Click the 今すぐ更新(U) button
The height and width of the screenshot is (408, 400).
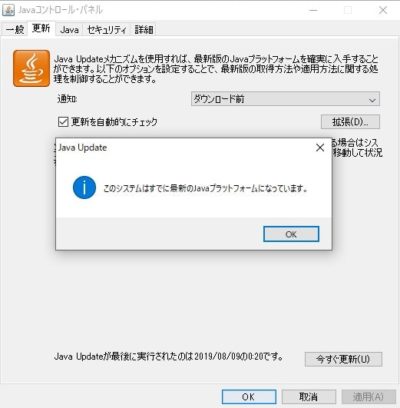coord(343,359)
